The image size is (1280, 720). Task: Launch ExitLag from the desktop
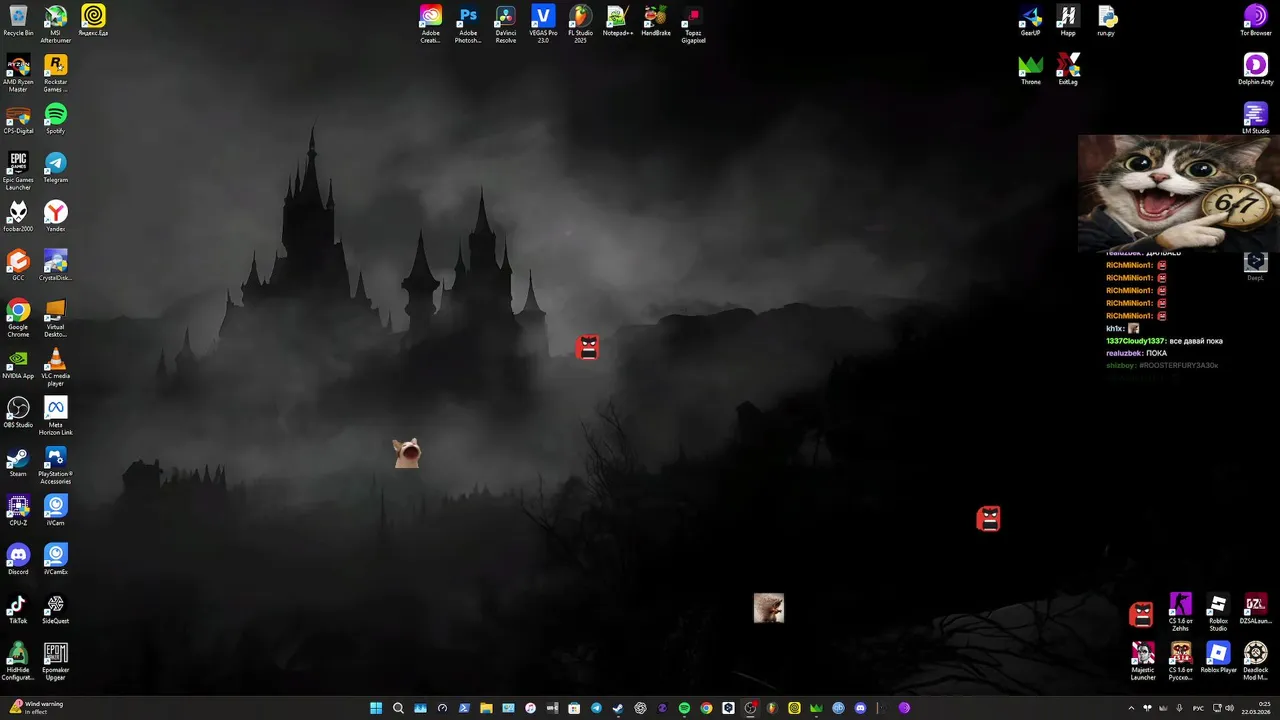(1068, 69)
